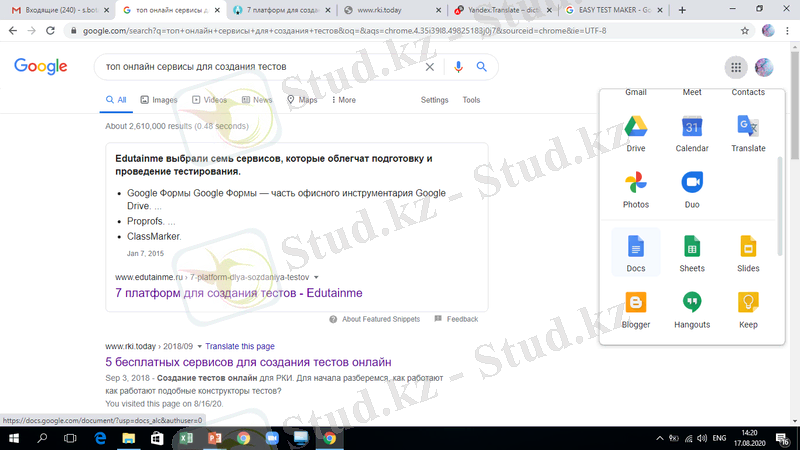This screenshot has width=800, height=450.
Task: Open Translate from apps panel
Action: pyautogui.click(x=748, y=134)
